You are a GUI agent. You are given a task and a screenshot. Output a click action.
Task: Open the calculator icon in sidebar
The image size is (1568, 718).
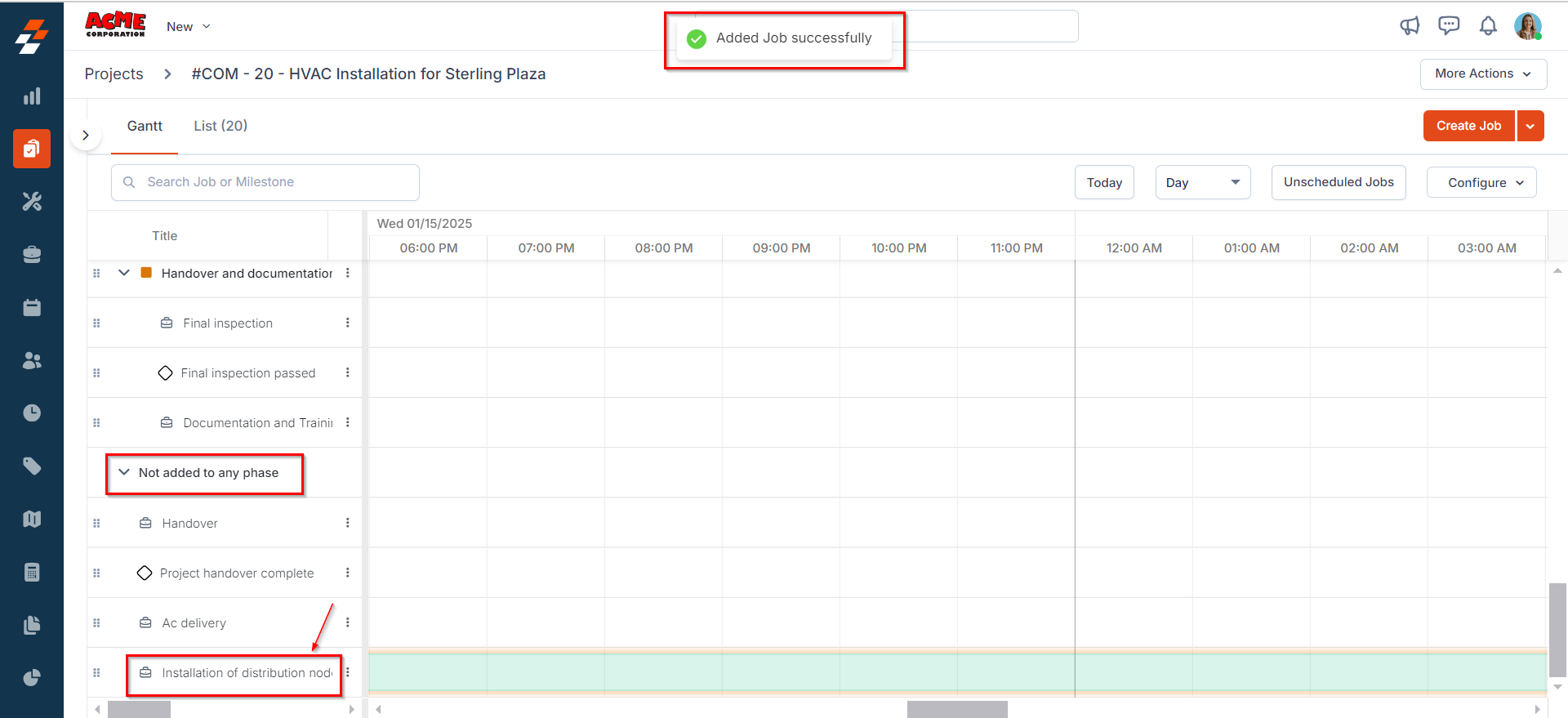pyautogui.click(x=32, y=572)
